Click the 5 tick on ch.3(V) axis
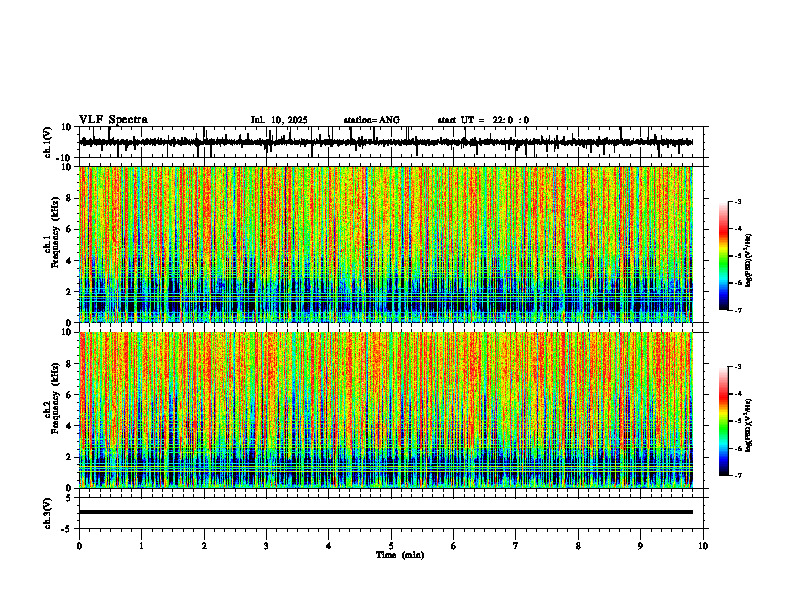The image size is (792, 612). 70,498
